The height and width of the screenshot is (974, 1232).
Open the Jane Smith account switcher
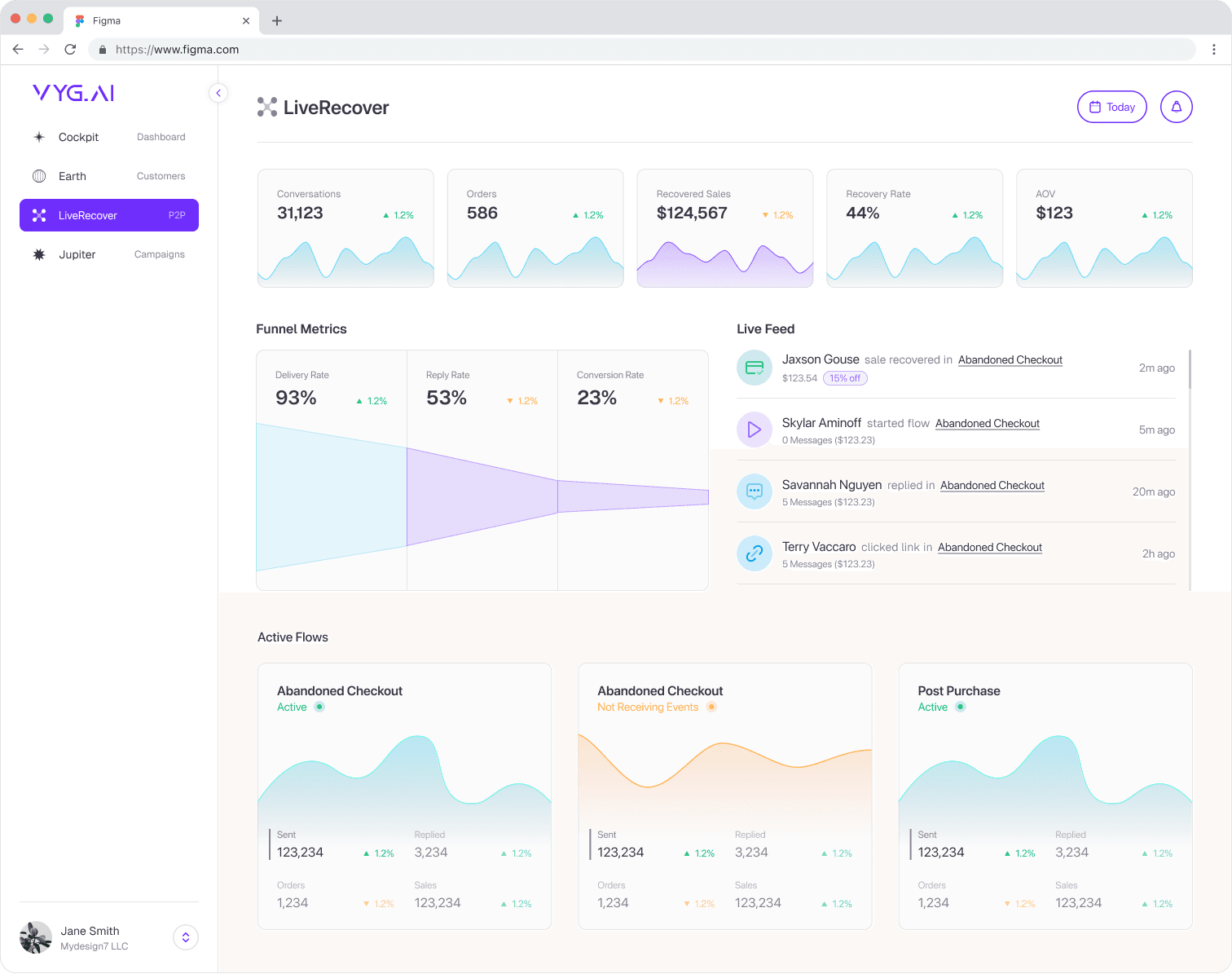[x=185, y=937]
